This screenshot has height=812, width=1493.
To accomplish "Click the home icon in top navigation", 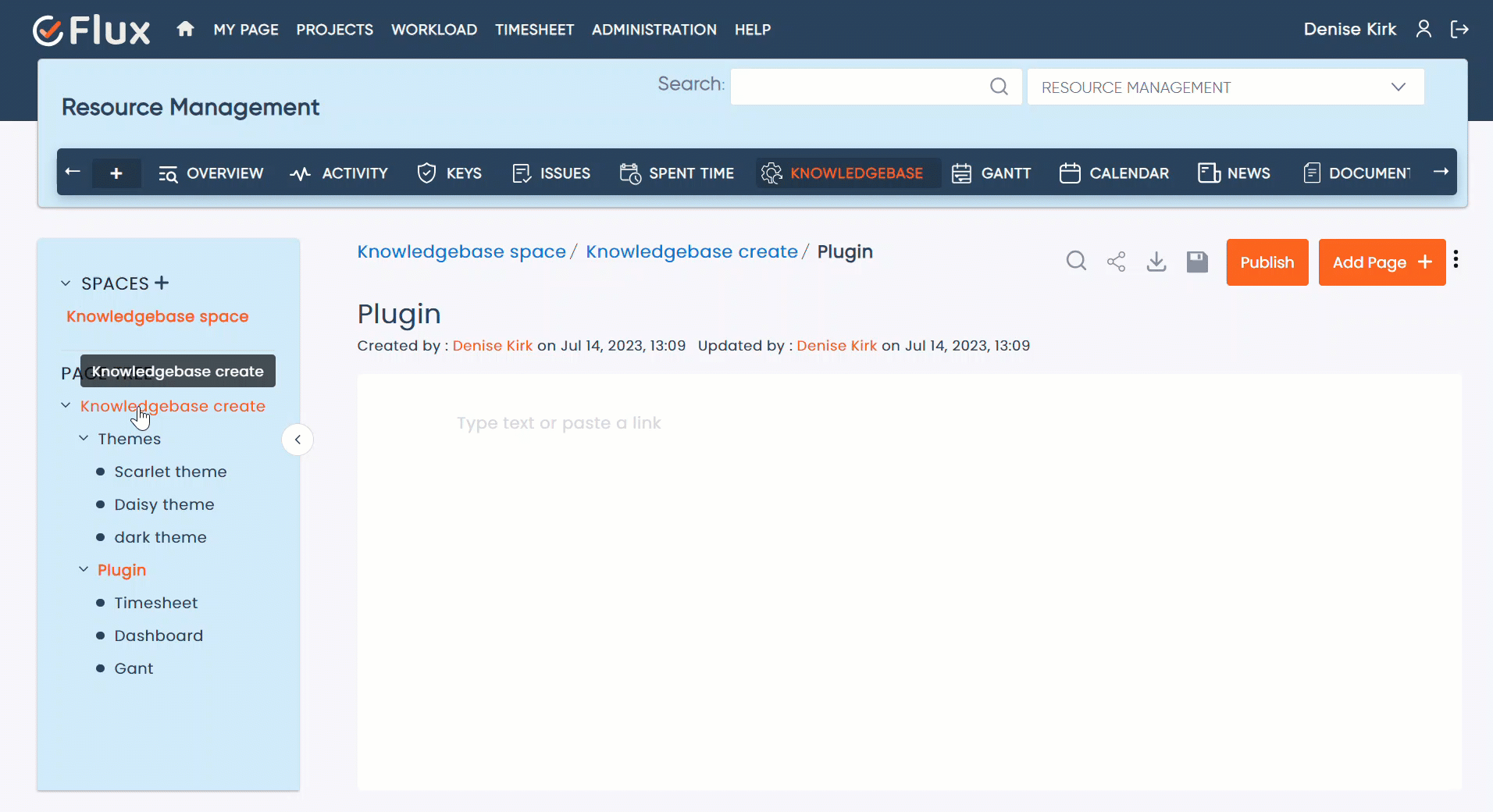I will pos(185,30).
